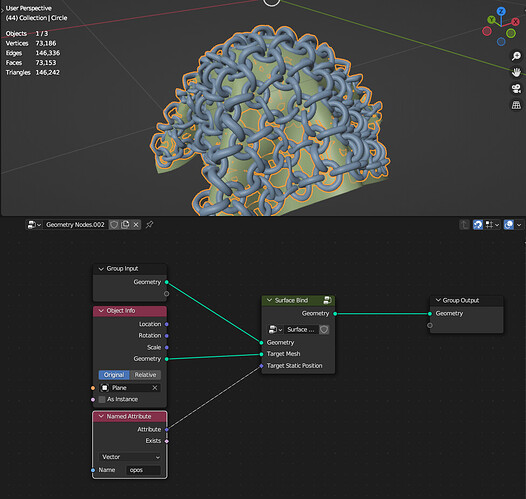Click the red X axis on gizmo
Viewport: 526px width, 499px height.
coord(515,22)
